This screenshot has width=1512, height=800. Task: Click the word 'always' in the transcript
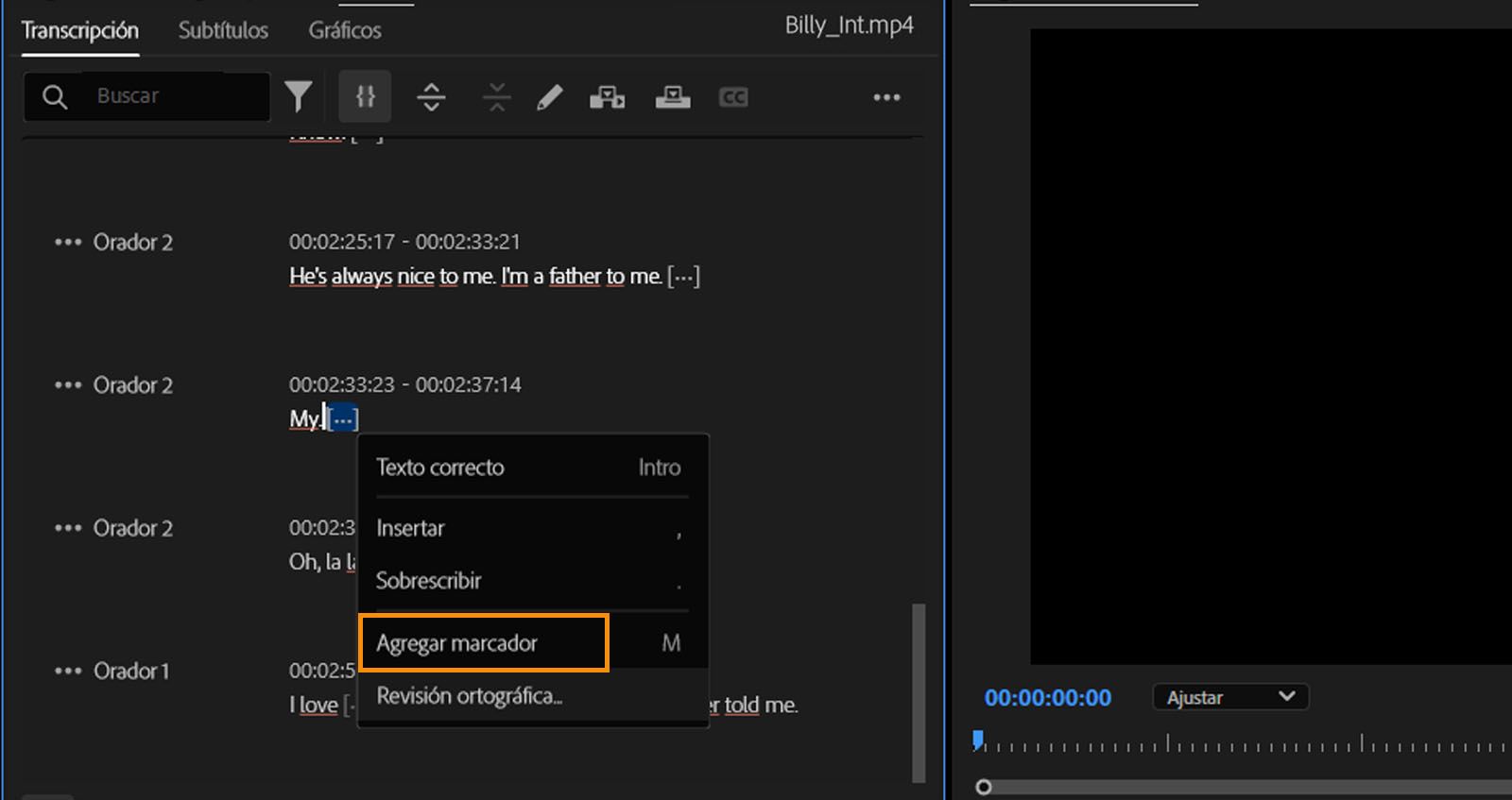click(361, 276)
